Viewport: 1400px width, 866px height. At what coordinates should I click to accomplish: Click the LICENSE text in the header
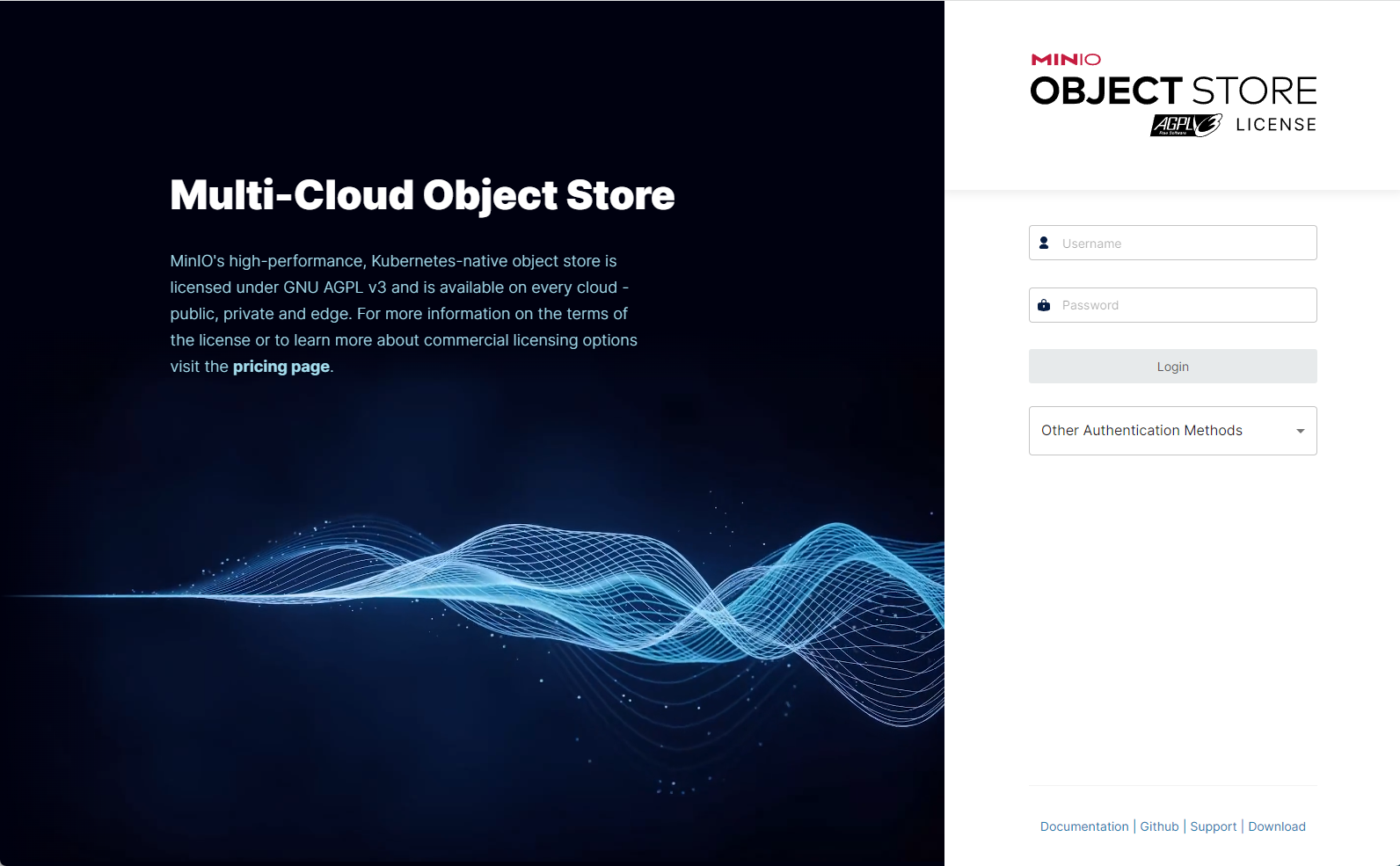(1276, 125)
